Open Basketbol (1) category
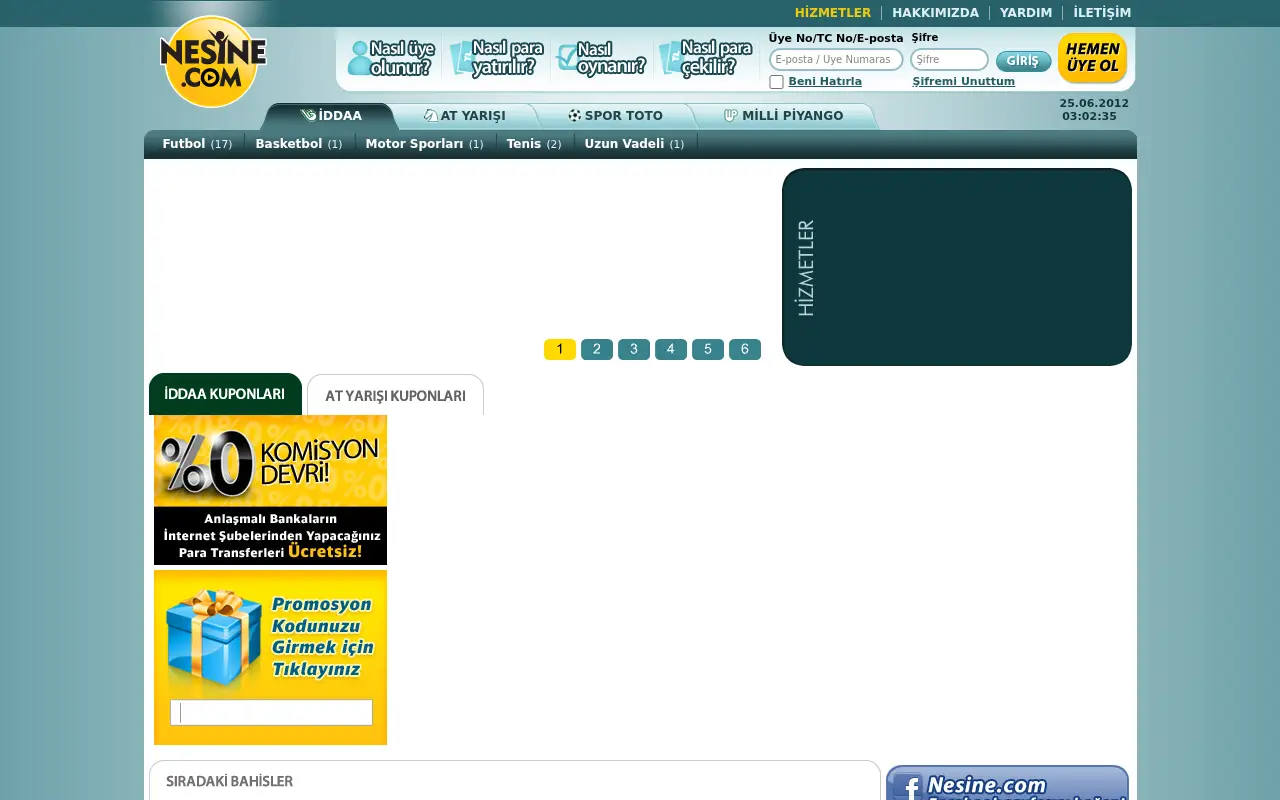1280x800 pixels. pos(298,144)
